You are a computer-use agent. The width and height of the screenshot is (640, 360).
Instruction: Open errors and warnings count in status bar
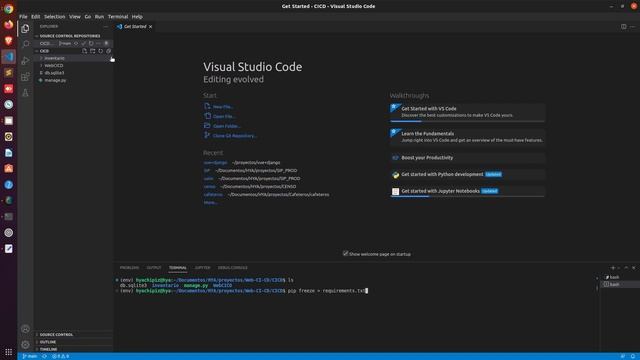[60, 356]
